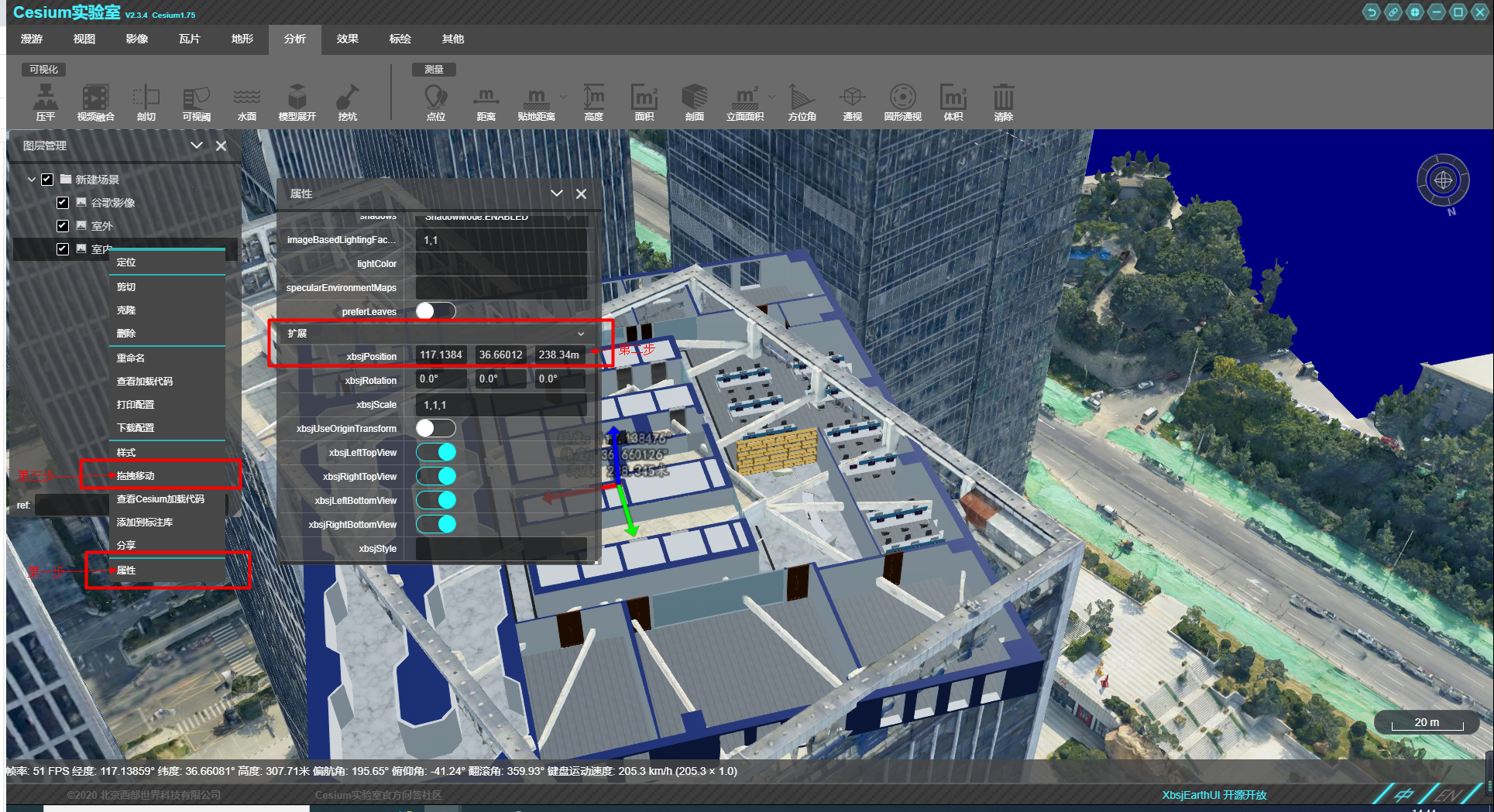Collapse the 图层管理 panel chevron
This screenshot has width=1494, height=812.
tap(197, 146)
